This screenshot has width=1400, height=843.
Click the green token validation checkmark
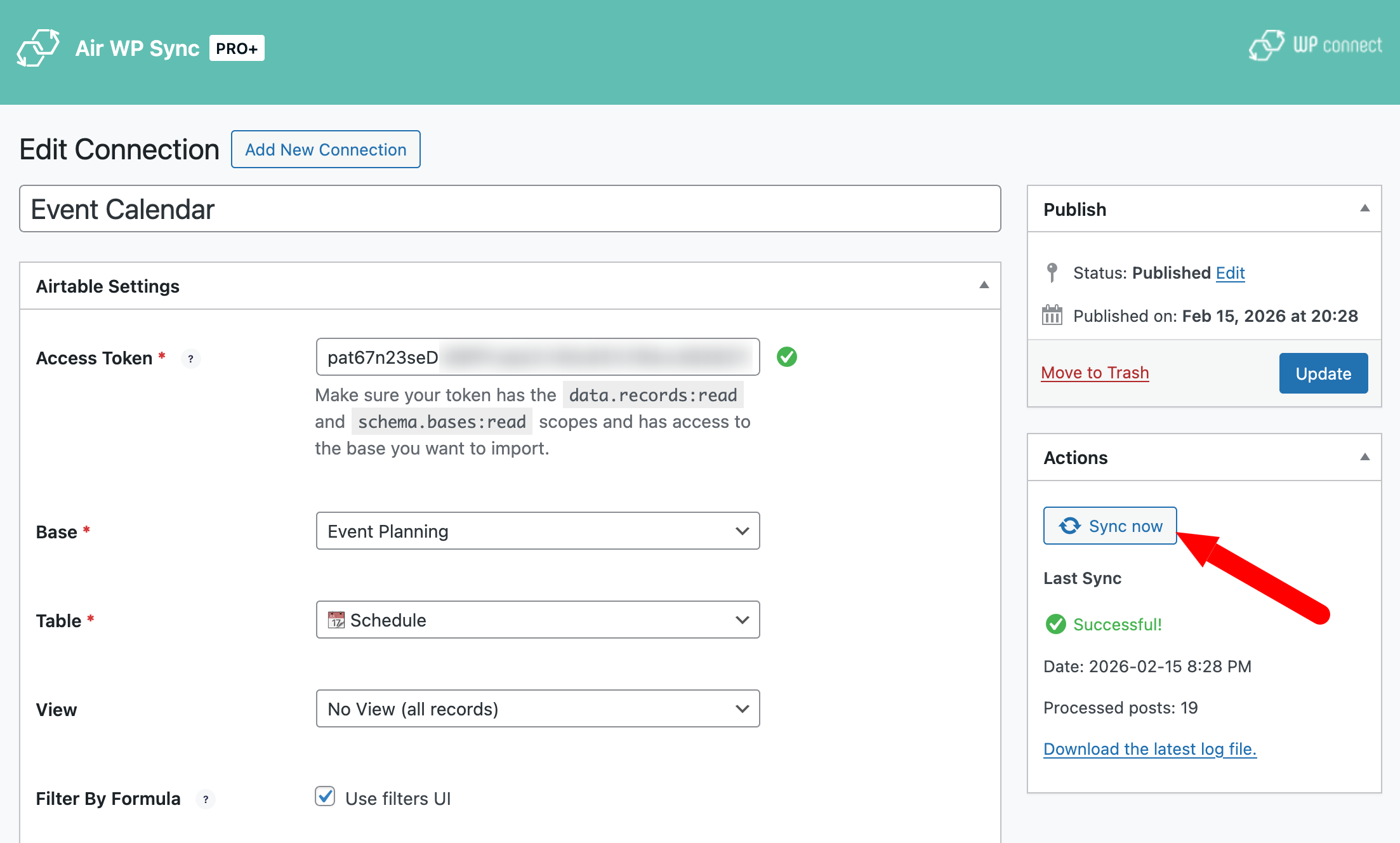tap(787, 357)
